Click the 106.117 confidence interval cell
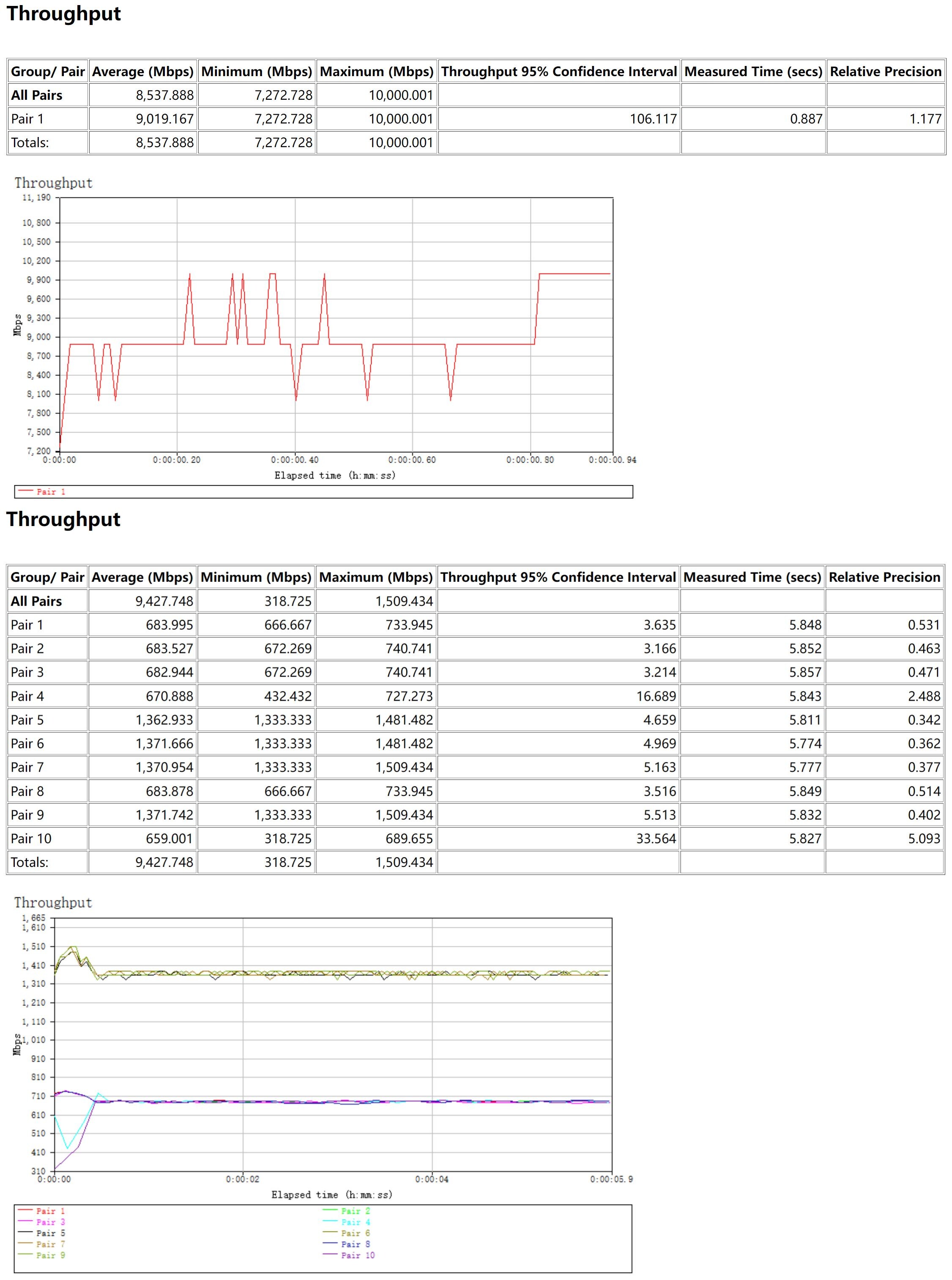The width and height of the screenshot is (952, 1280). click(653, 119)
